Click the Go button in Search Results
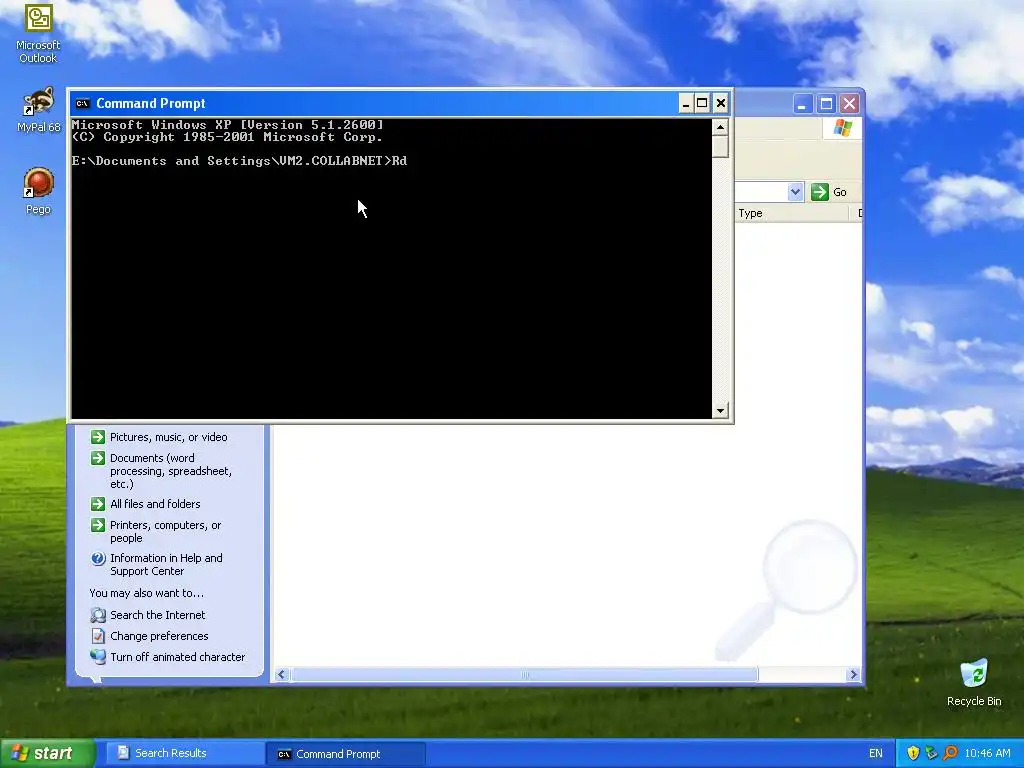1024x768 pixels. tap(829, 192)
